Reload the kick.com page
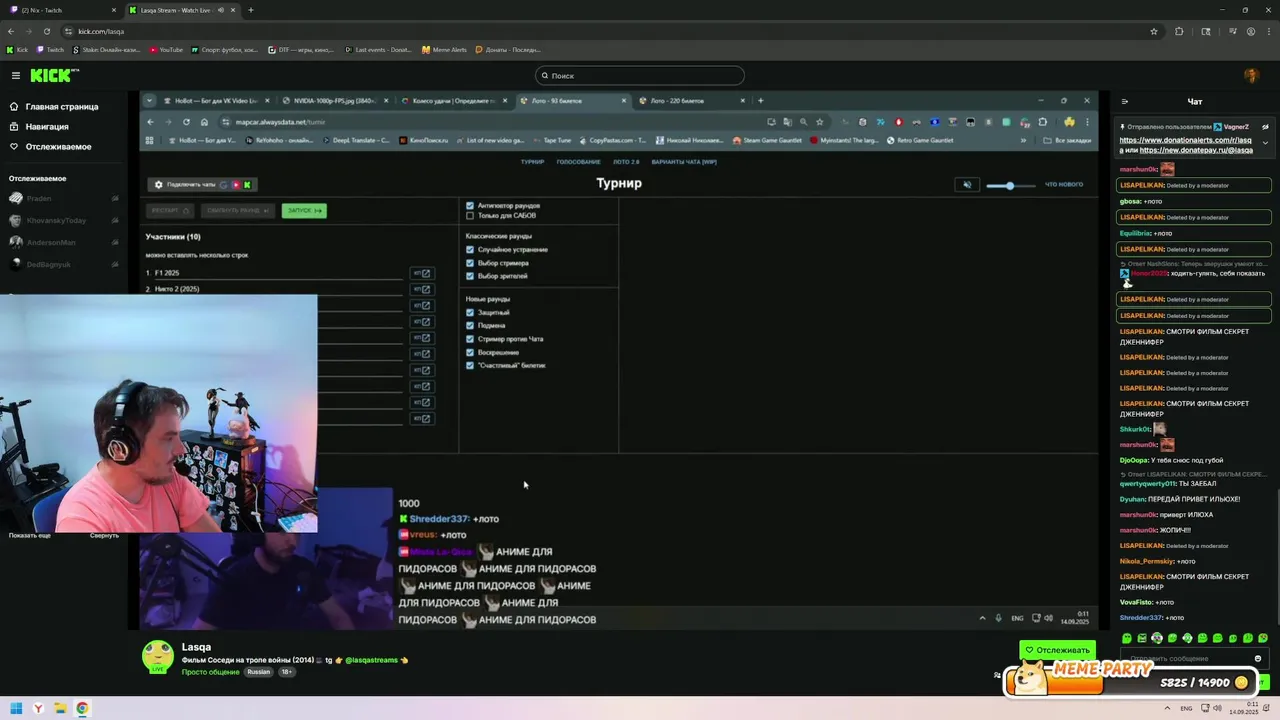 coord(47,31)
